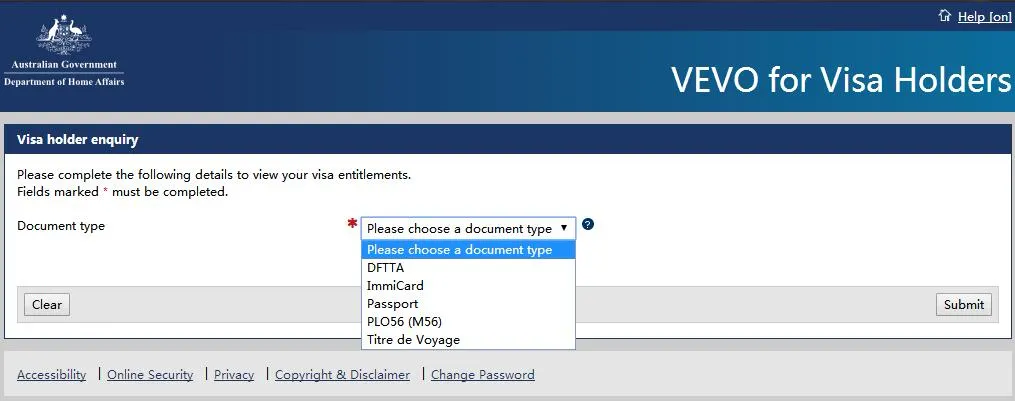Click the 'Visa holder enquiry' panel header

click(x=78, y=140)
